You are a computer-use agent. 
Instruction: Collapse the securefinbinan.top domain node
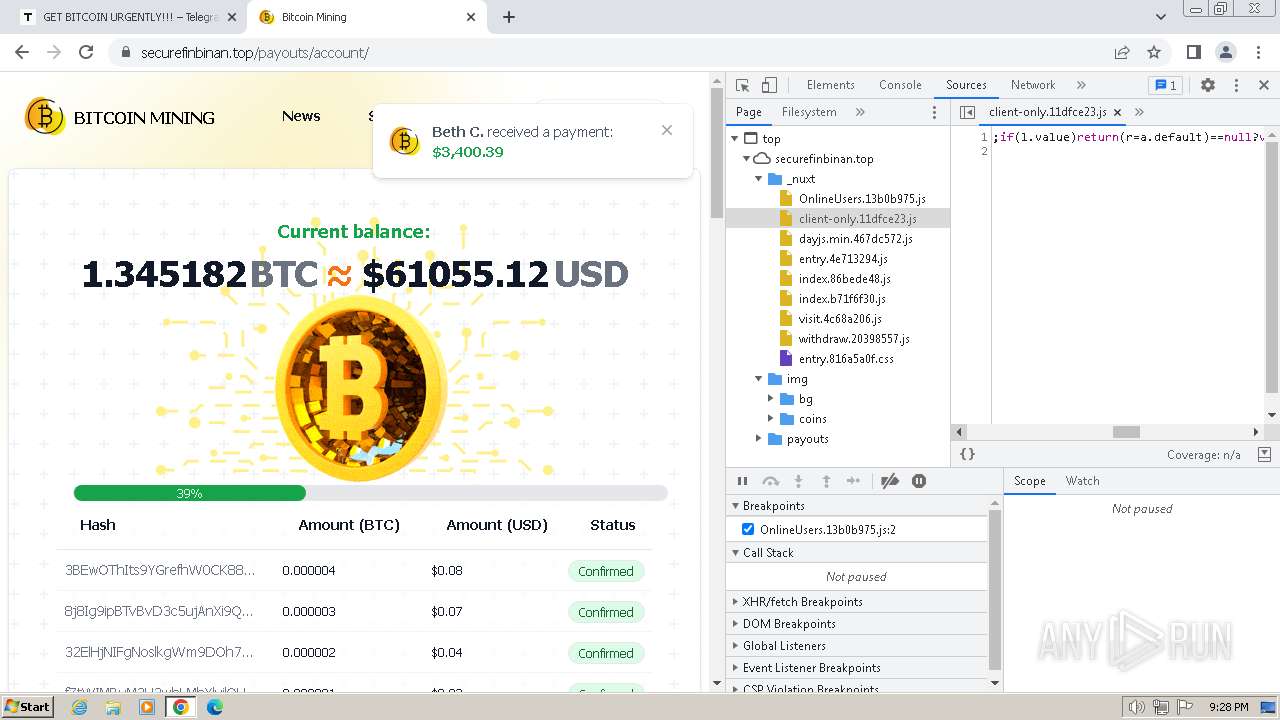(x=746, y=159)
